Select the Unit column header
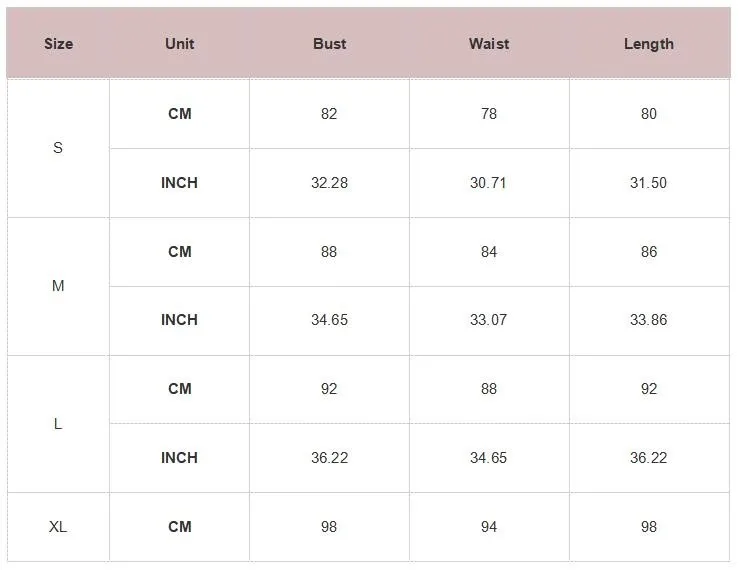The width and height of the screenshot is (739, 570). [x=180, y=44]
